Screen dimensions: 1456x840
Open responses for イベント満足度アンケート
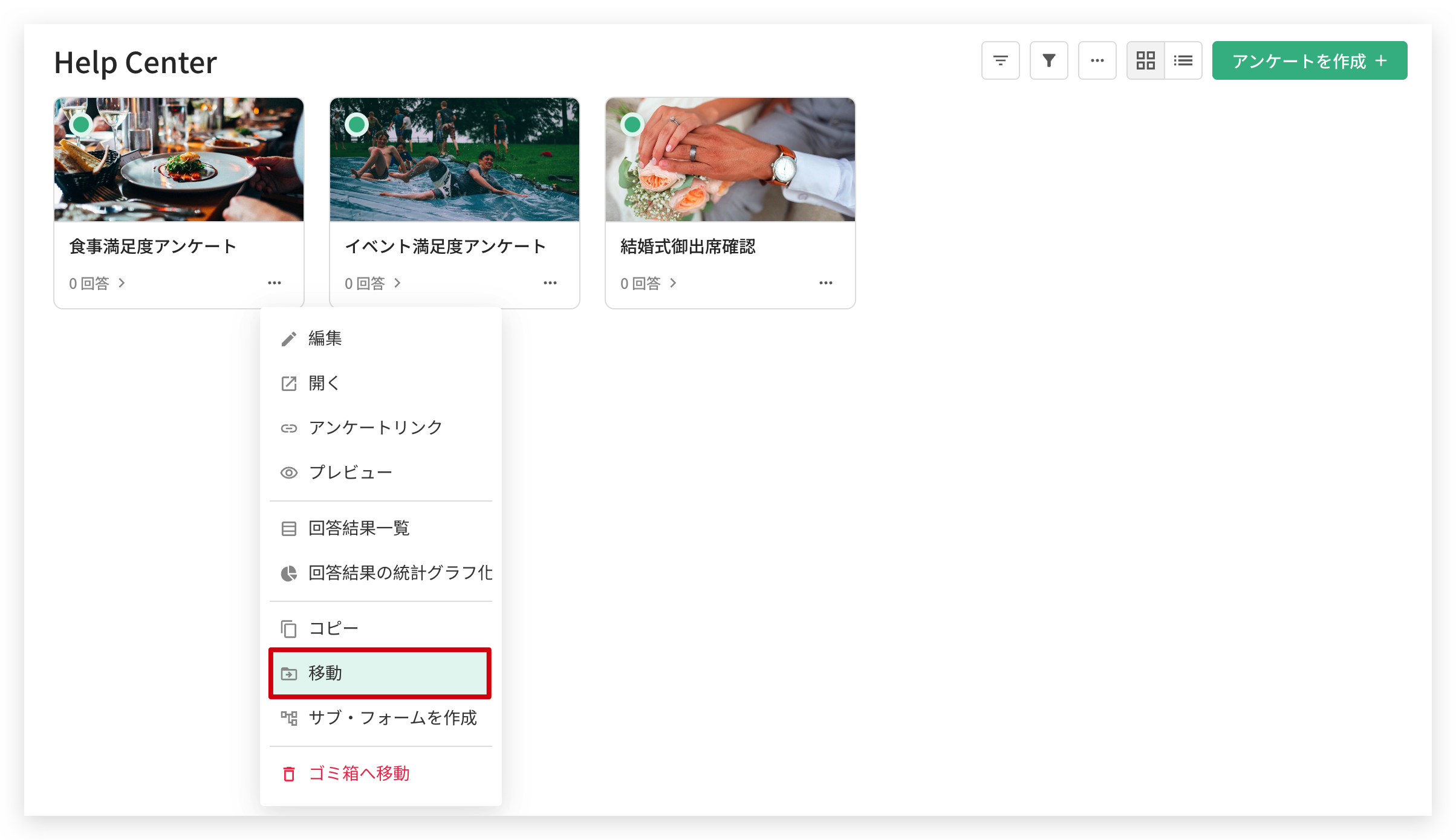372,283
